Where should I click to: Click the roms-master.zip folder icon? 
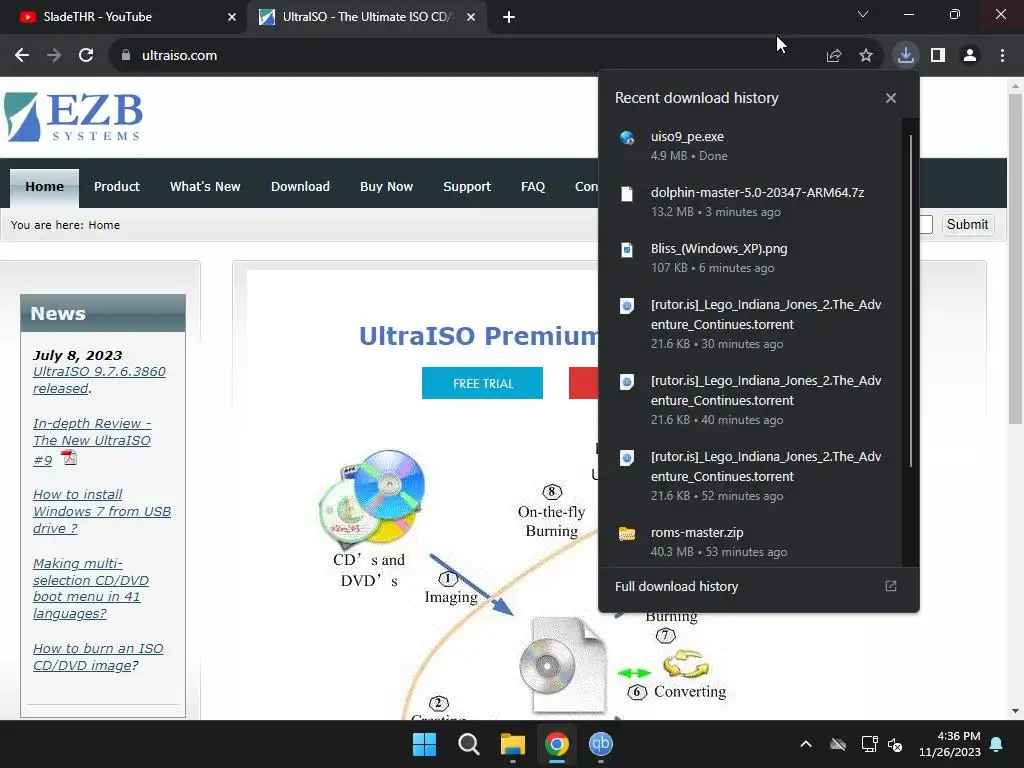point(627,534)
